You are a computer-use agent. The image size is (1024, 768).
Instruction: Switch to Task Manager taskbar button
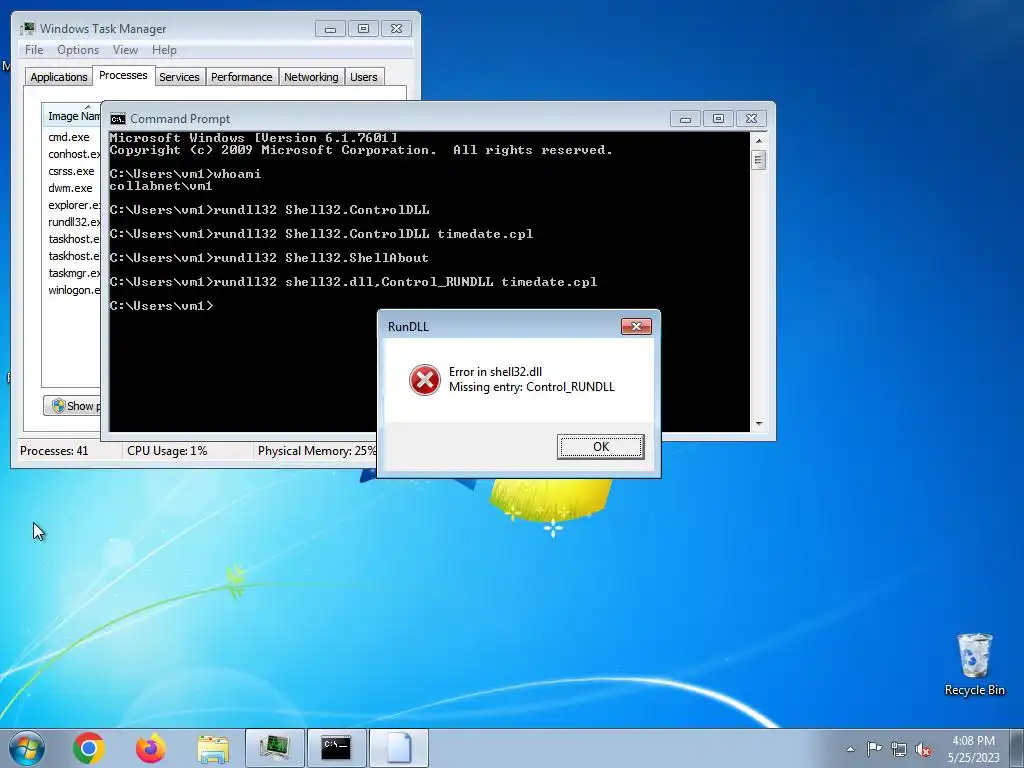click(274, 748)
